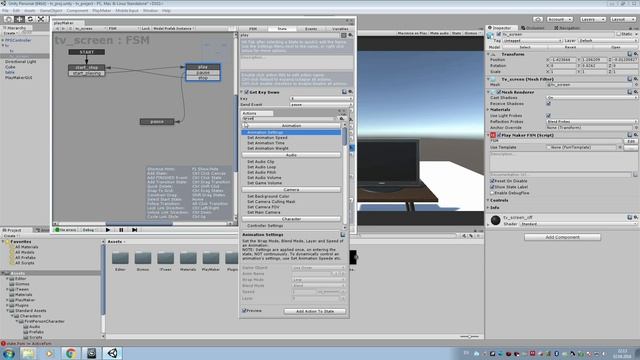Open Chrome from the taskbar
Viewport: 640px width, 360px height.
(71, 353)
